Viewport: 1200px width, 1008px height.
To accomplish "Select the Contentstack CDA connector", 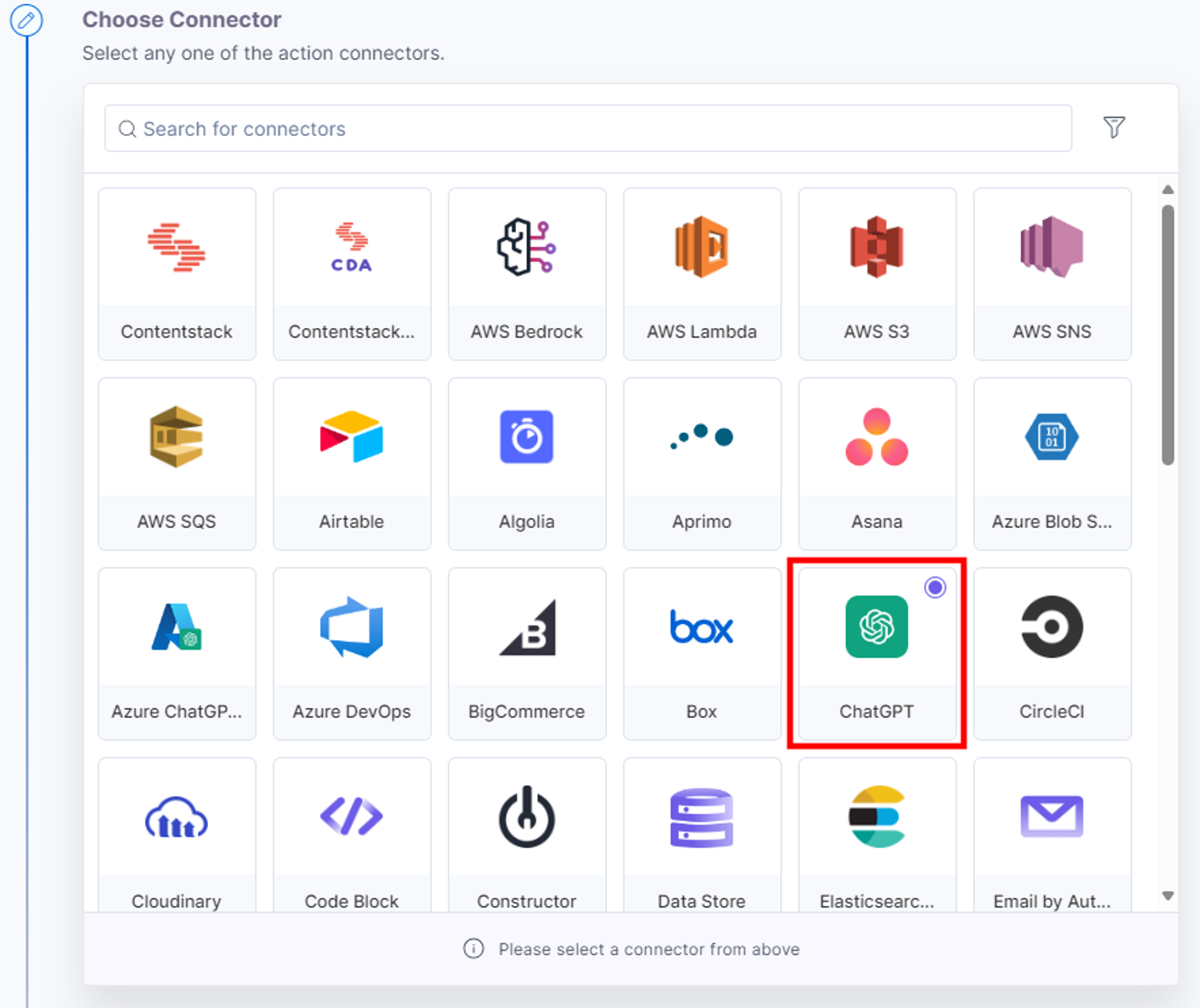I will tap(352, 274).
